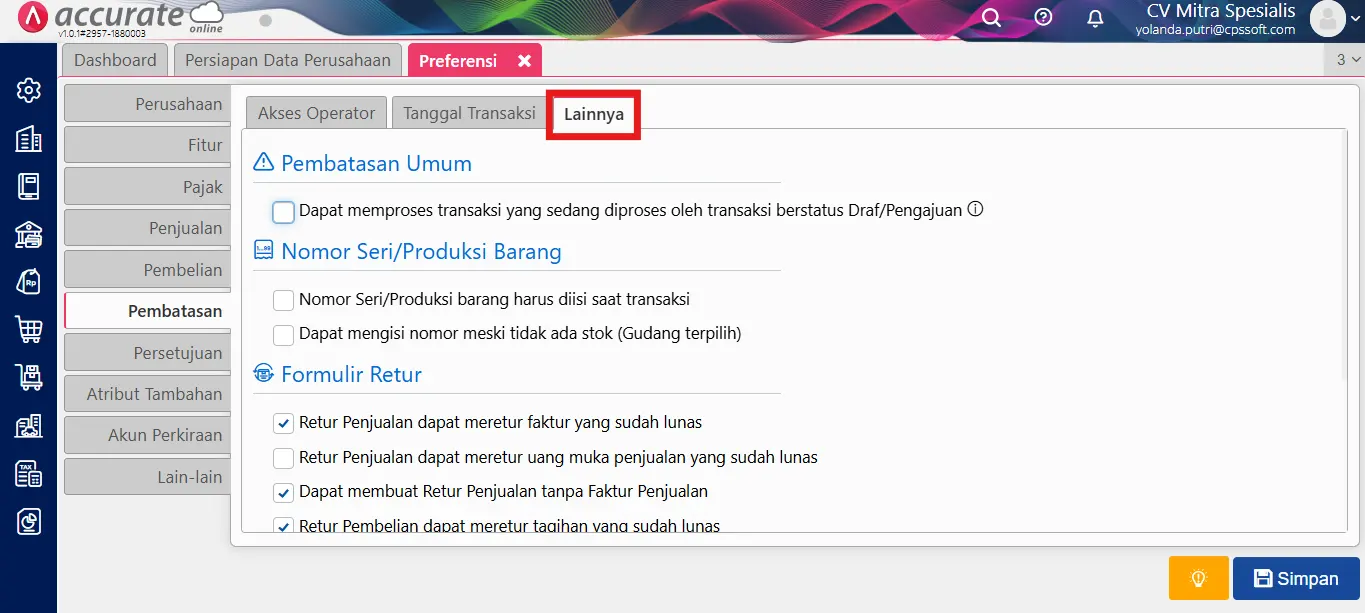1365x613 pixels.
Task: Open the settings gear in sidebar
Action: tap(29, 90)
